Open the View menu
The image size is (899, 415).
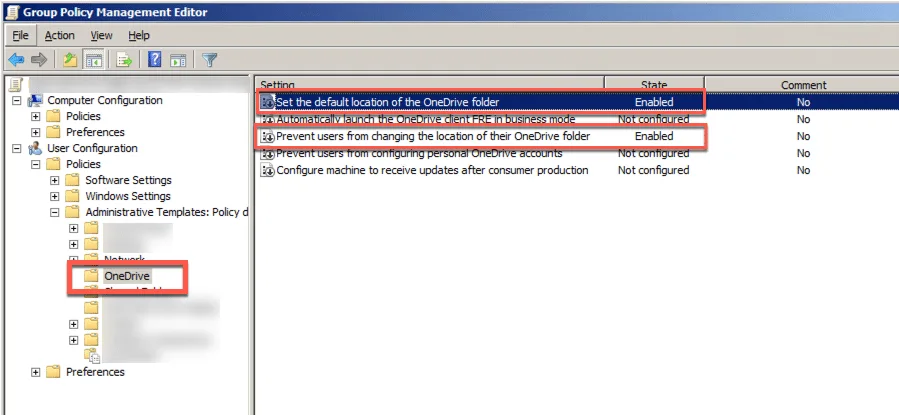101,35
